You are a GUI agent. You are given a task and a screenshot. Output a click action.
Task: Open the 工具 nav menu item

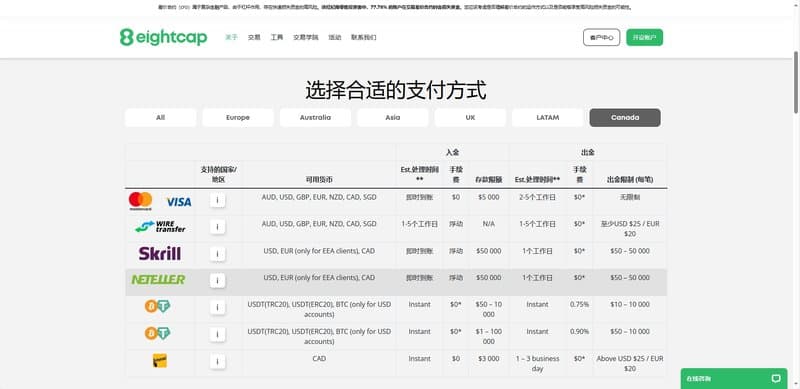(x=277, y=37)
